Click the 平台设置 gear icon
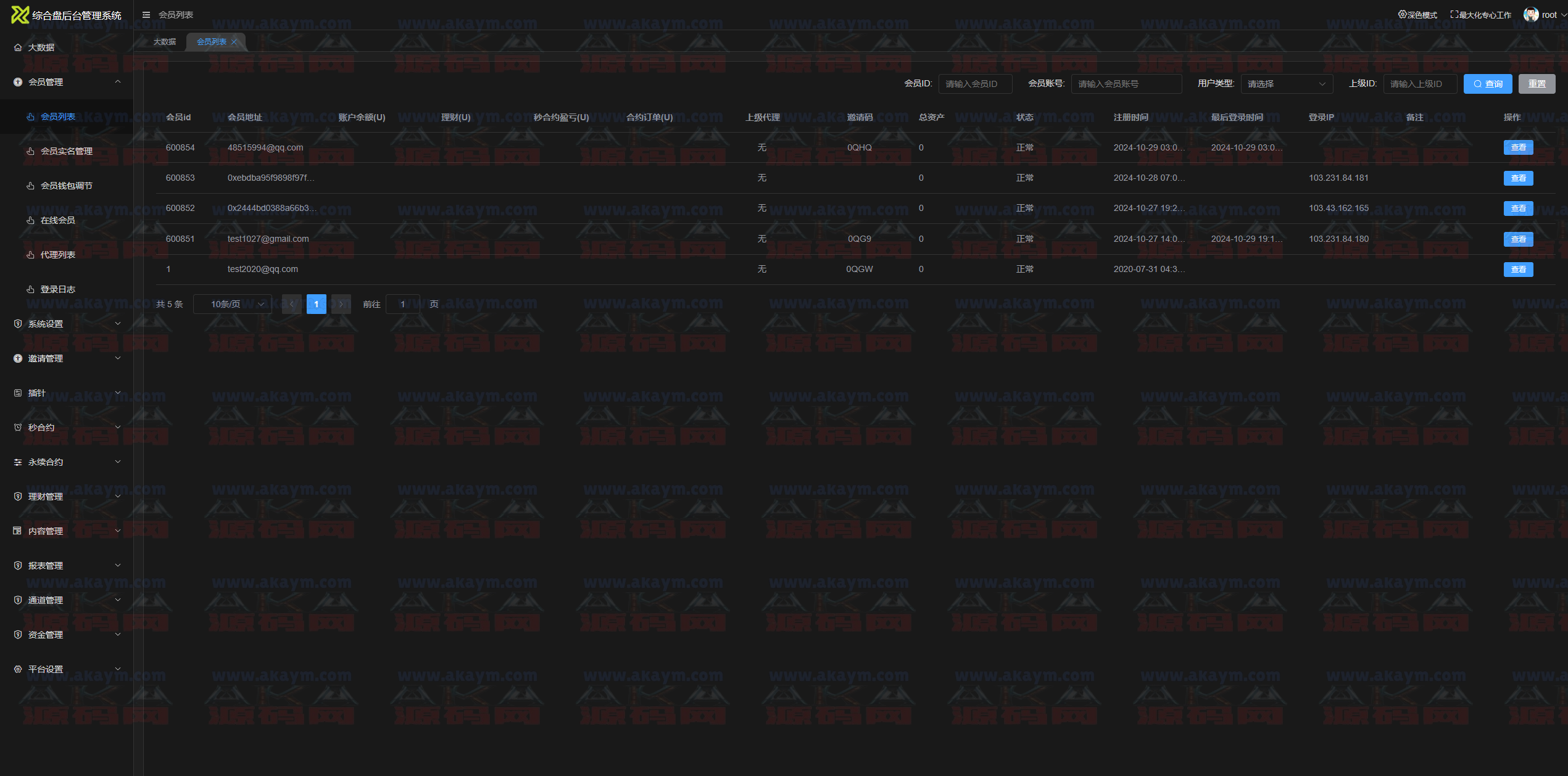1568x776 pixels. point(18,669)
